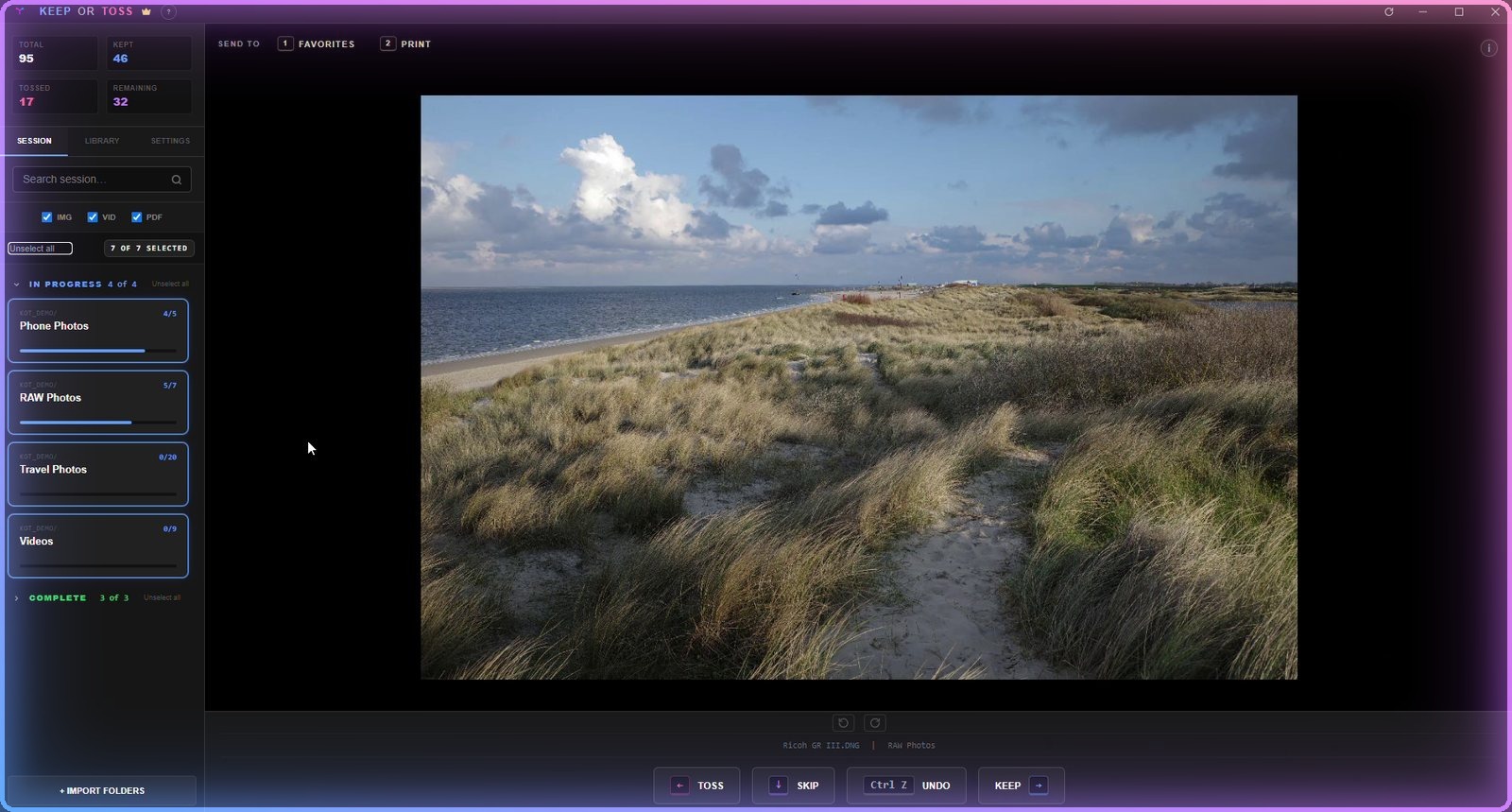This screenshot has width=1512, height=812.
Task: Toss the current photo
Action: coord(696,786)
